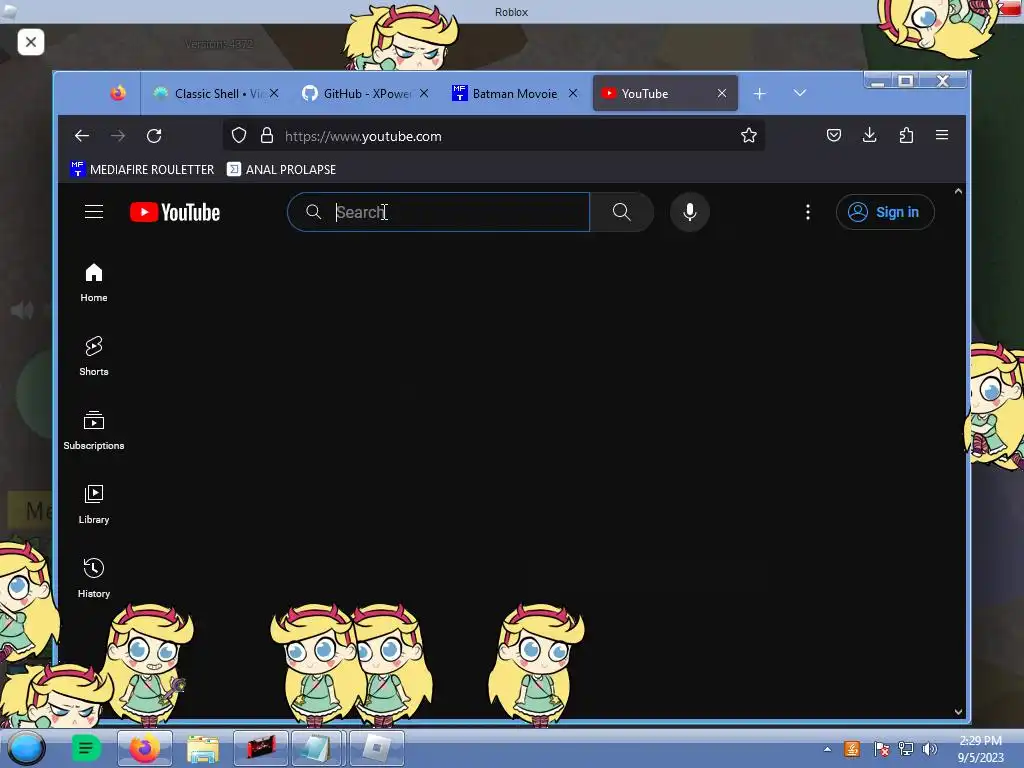The height and width of the screenshot is (768, 1024).
Task: Show hidden system tray icons arrow
Action: tap(827, 749)
